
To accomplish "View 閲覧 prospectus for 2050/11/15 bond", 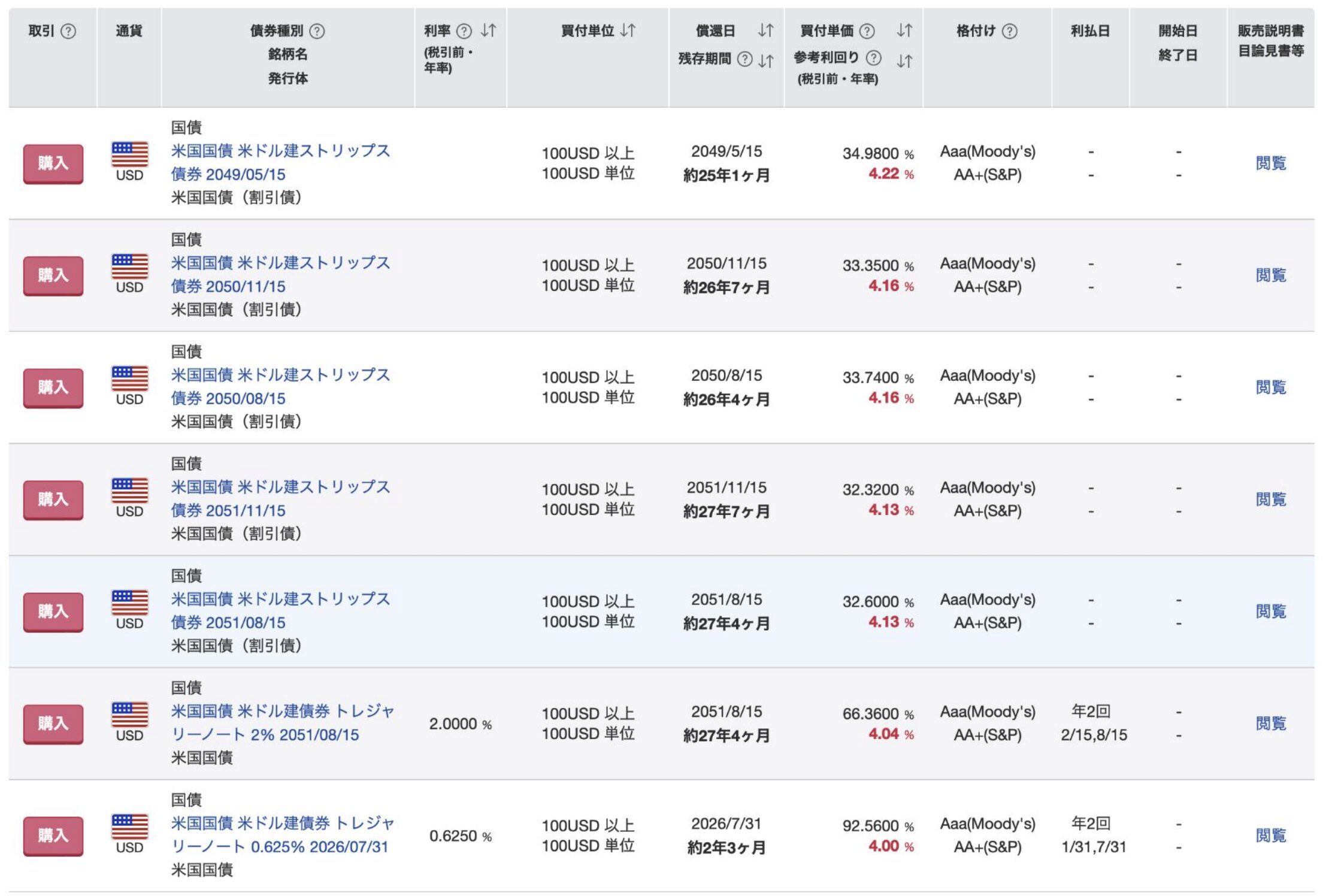I will (x=1271, y=275).
